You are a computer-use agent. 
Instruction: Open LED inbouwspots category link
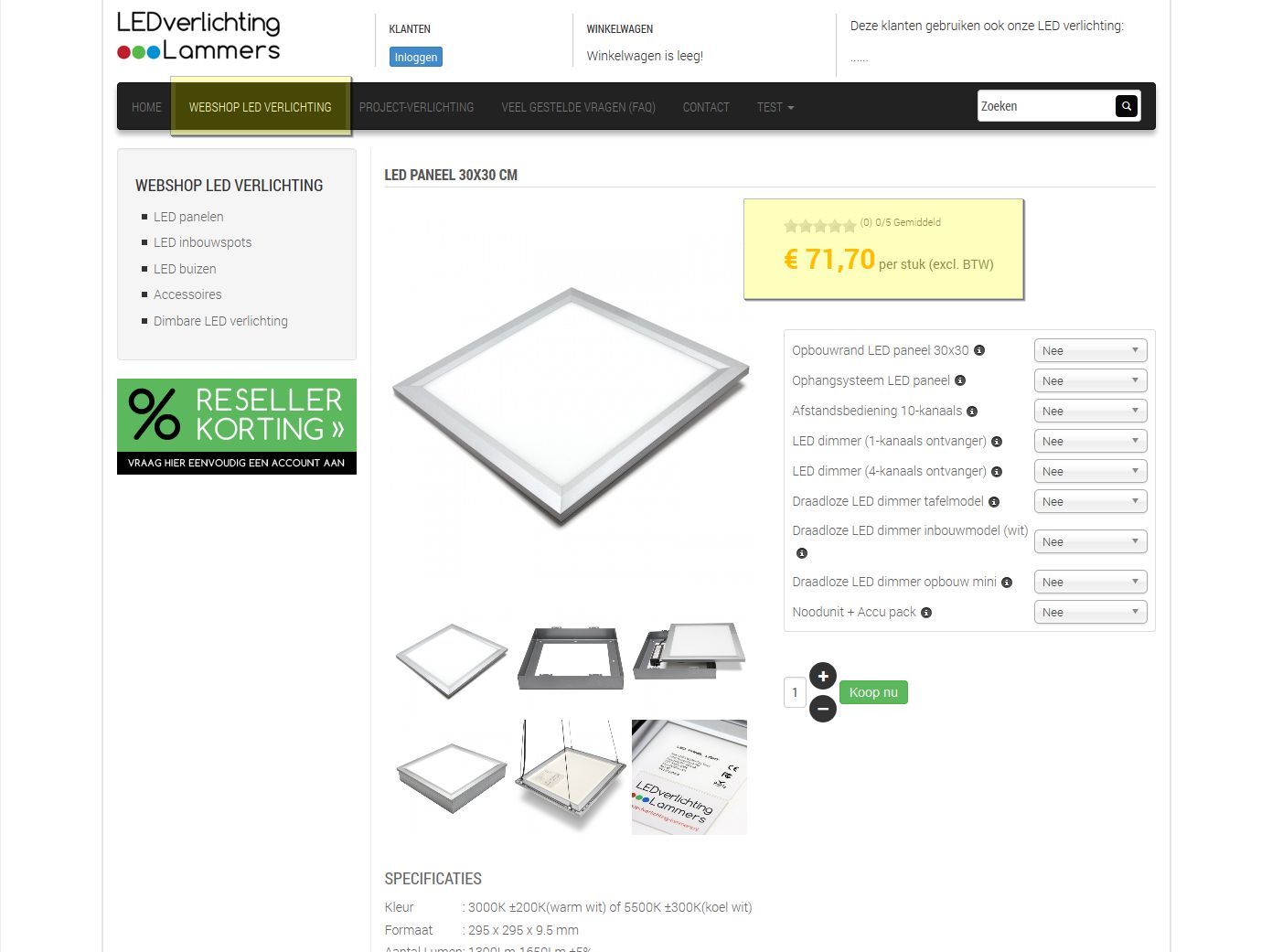coord(202,242)
